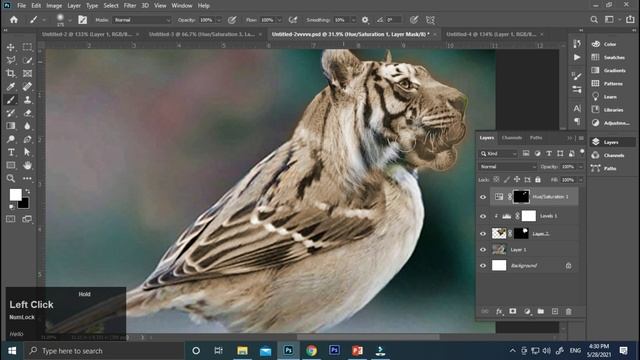
Task: Create a new group folder
Action: click(x=541, y=311)
